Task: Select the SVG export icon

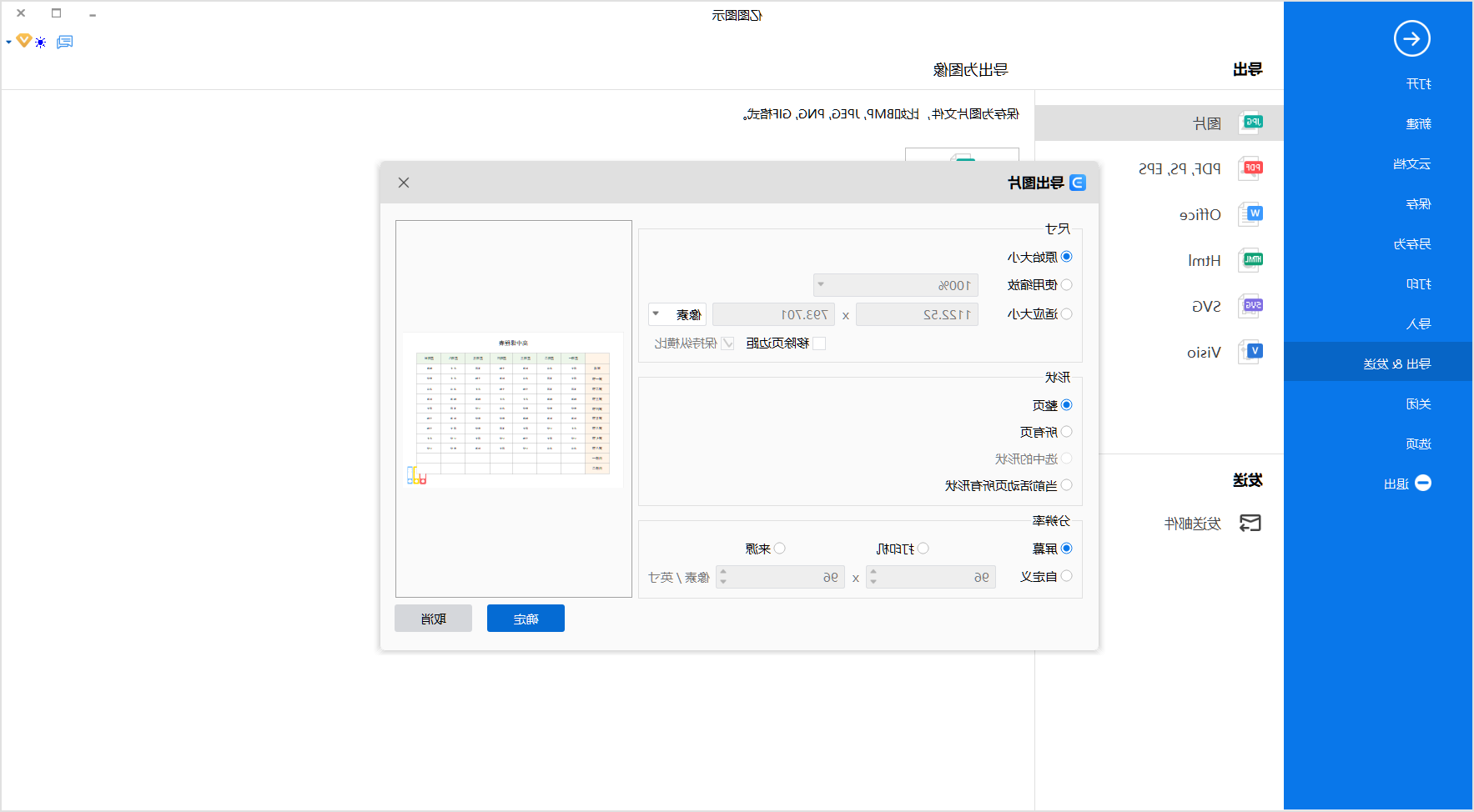Action: pos(1250,306)
